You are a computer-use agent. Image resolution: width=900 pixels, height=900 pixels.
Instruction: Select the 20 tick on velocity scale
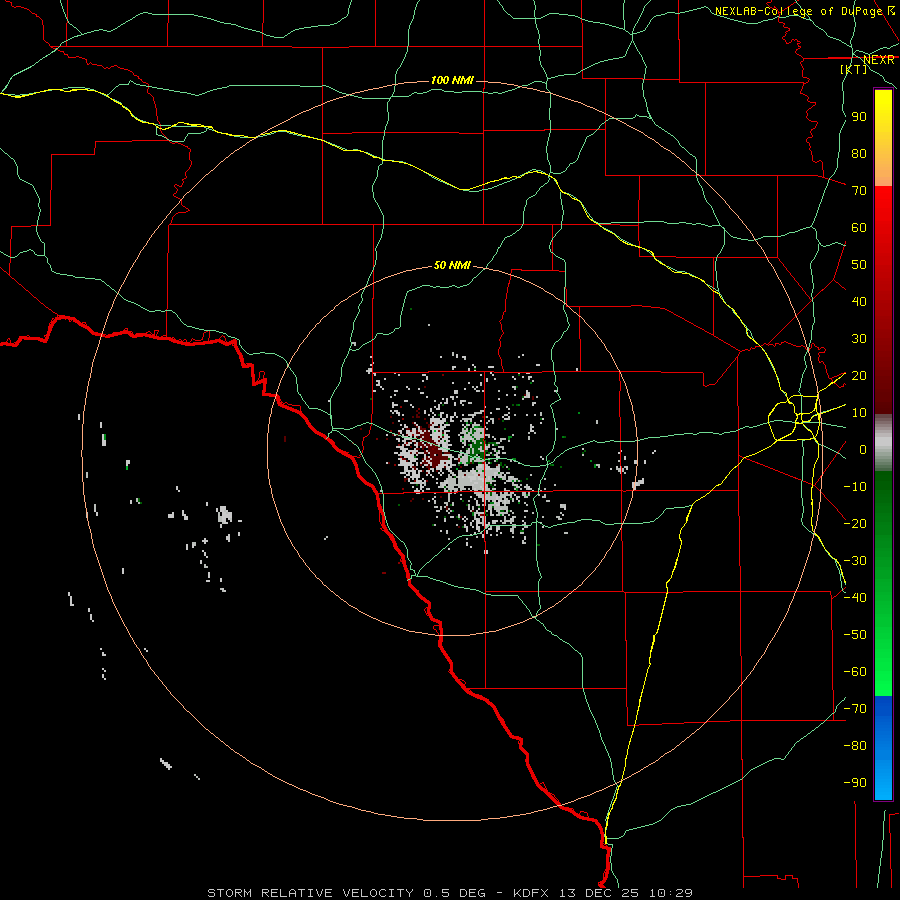(859, 376)
